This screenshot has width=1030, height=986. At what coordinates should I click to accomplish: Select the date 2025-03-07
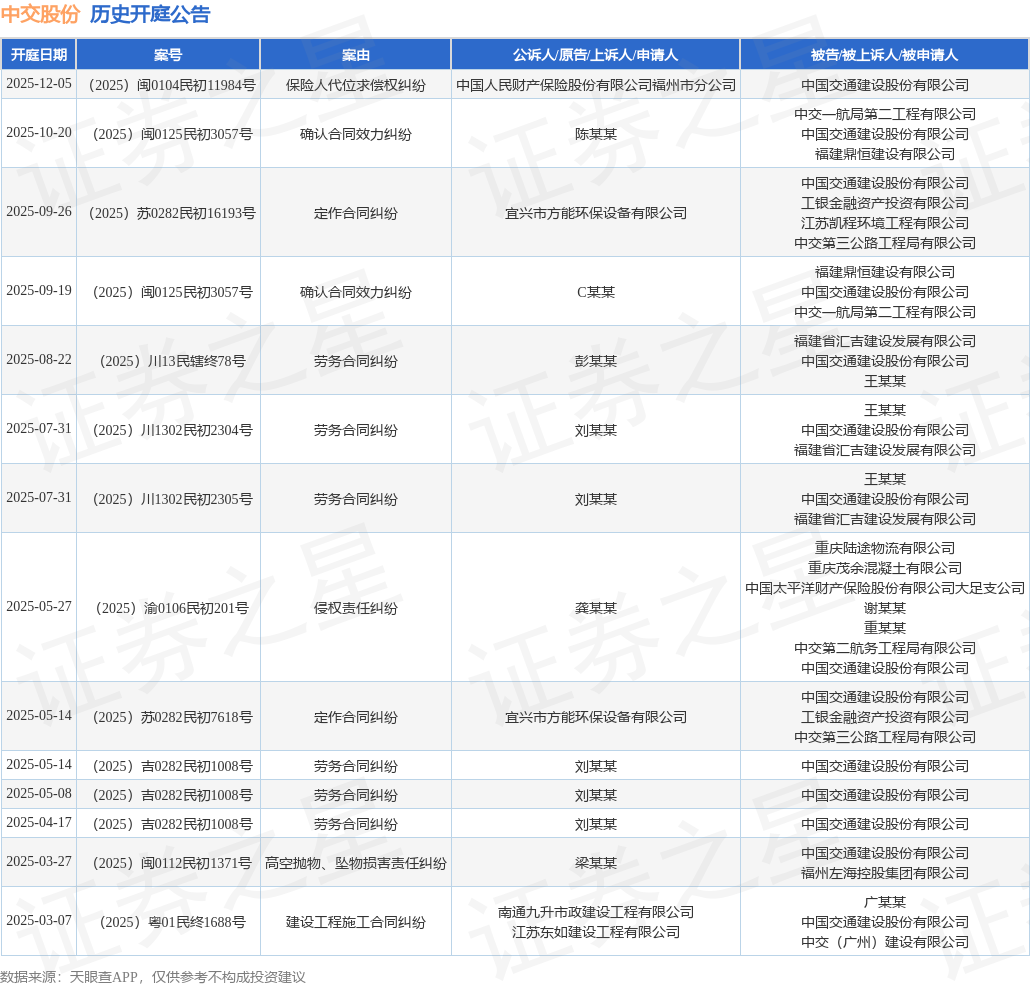[x=39, y=920]
